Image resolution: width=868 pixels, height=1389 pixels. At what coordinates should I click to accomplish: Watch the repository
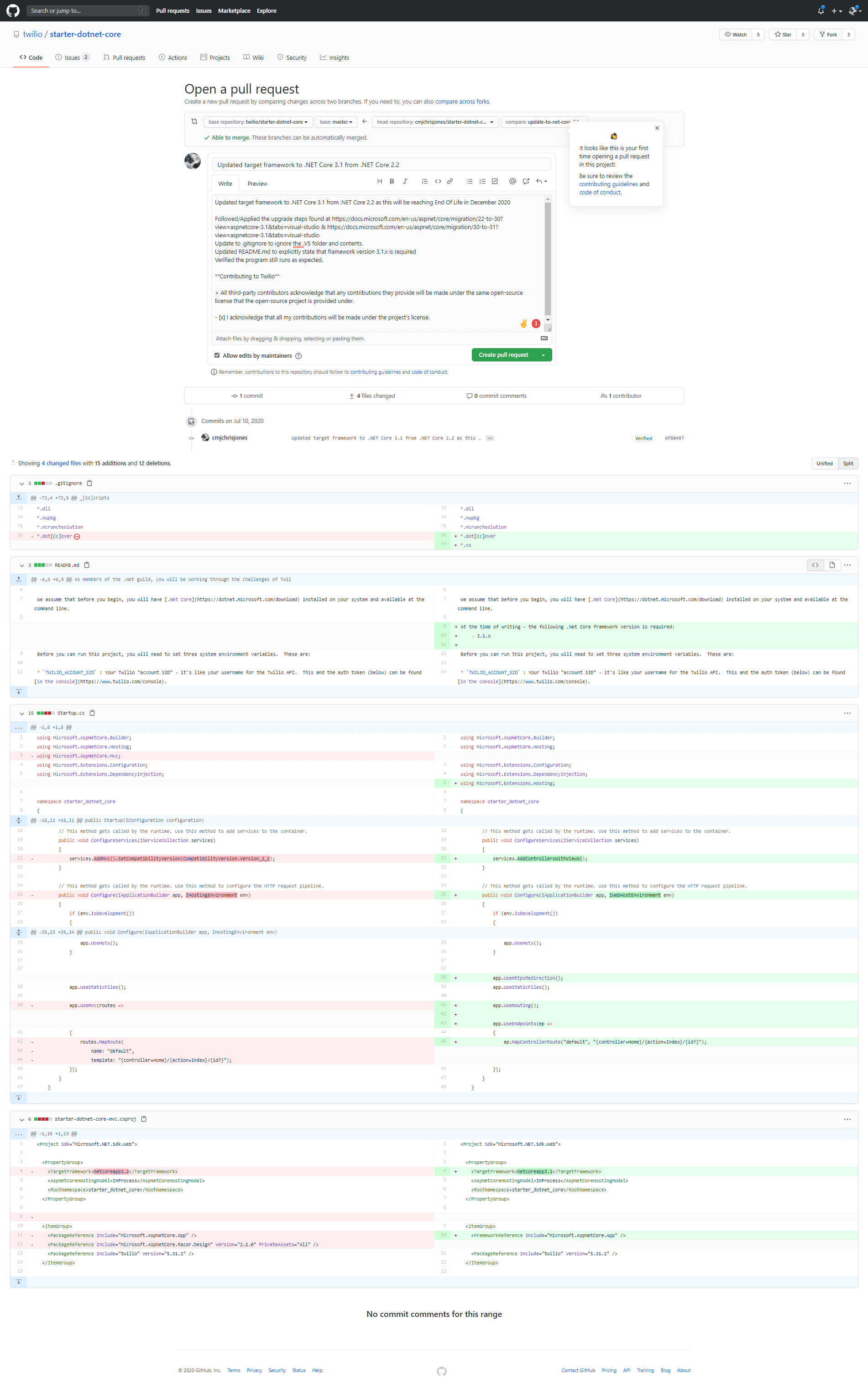click(735, 34)
